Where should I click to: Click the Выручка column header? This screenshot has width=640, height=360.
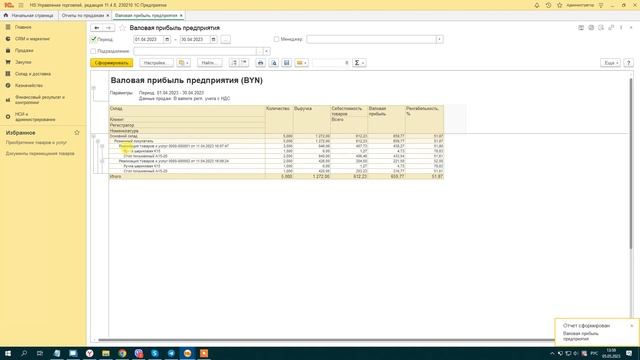click(311, 119)
